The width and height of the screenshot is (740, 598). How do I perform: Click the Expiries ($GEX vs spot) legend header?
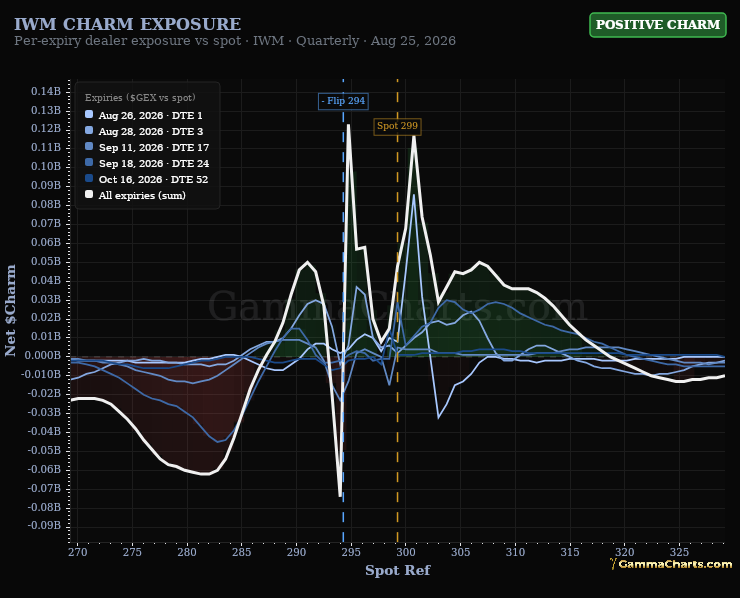point(140,98)
